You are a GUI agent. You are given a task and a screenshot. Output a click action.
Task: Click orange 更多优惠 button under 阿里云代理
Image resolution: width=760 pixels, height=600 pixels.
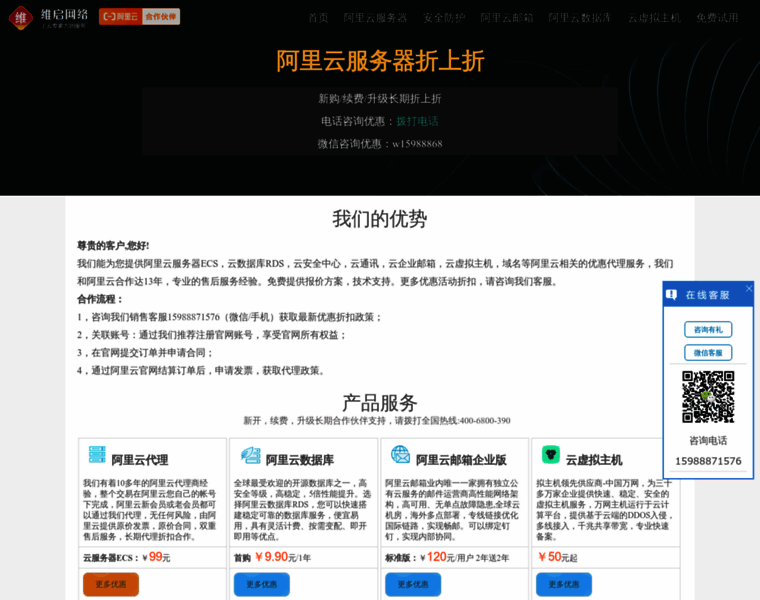pyautogui.click(x=111, y=584)
